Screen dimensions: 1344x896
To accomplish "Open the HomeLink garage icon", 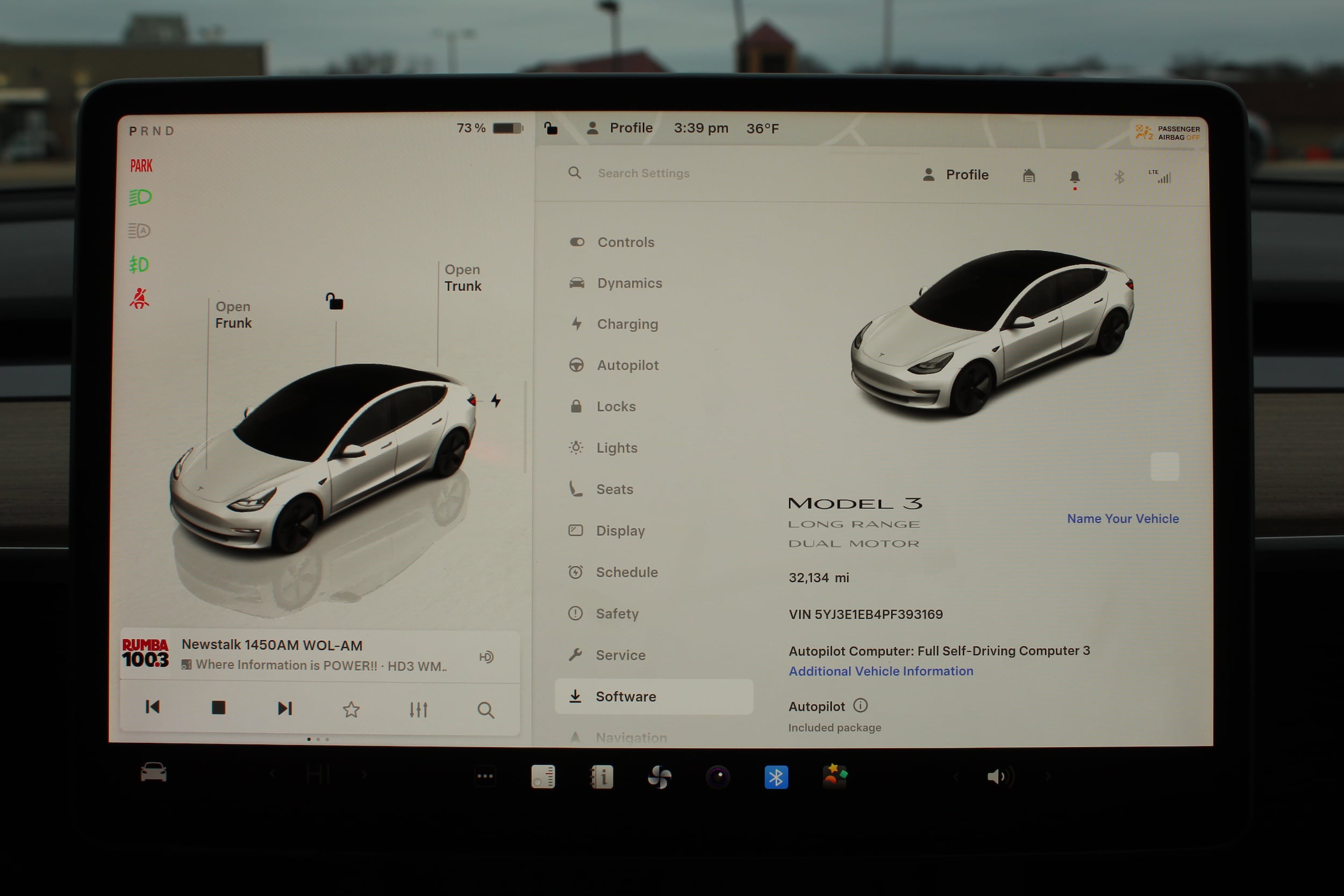I will (1028, 175).
